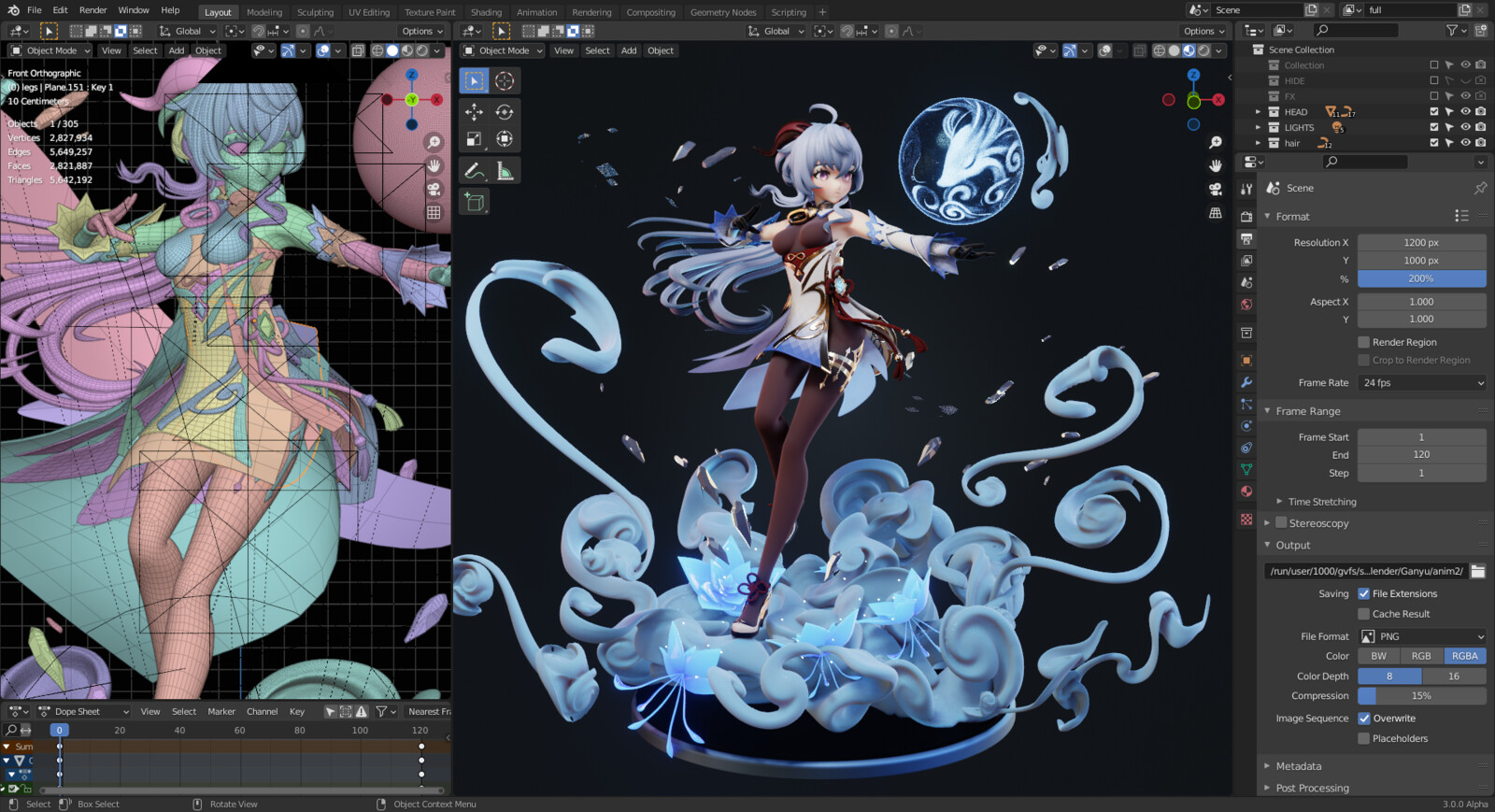
Task: Pin the Scene properties panel
Action: pos(1480,188)
